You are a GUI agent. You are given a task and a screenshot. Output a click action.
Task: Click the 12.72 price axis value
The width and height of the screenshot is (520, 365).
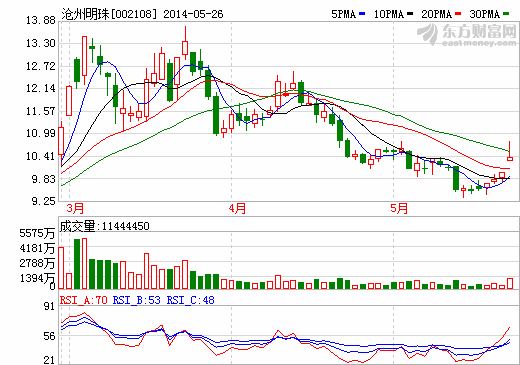point(41,66)
